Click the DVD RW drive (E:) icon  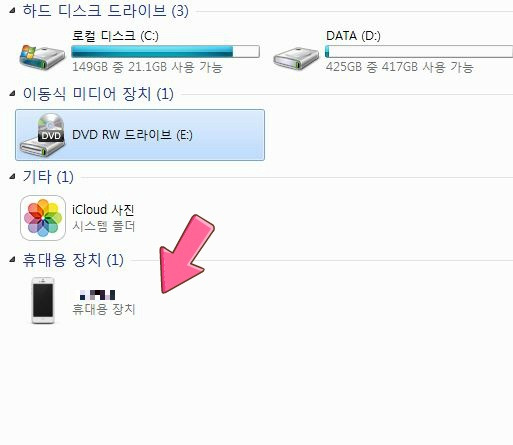coord(42,135)
